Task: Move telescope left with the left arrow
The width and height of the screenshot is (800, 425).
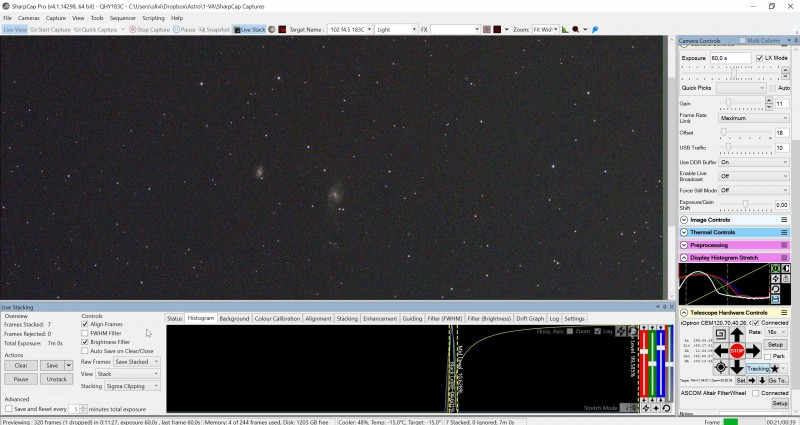Action: tap(720, 351)
